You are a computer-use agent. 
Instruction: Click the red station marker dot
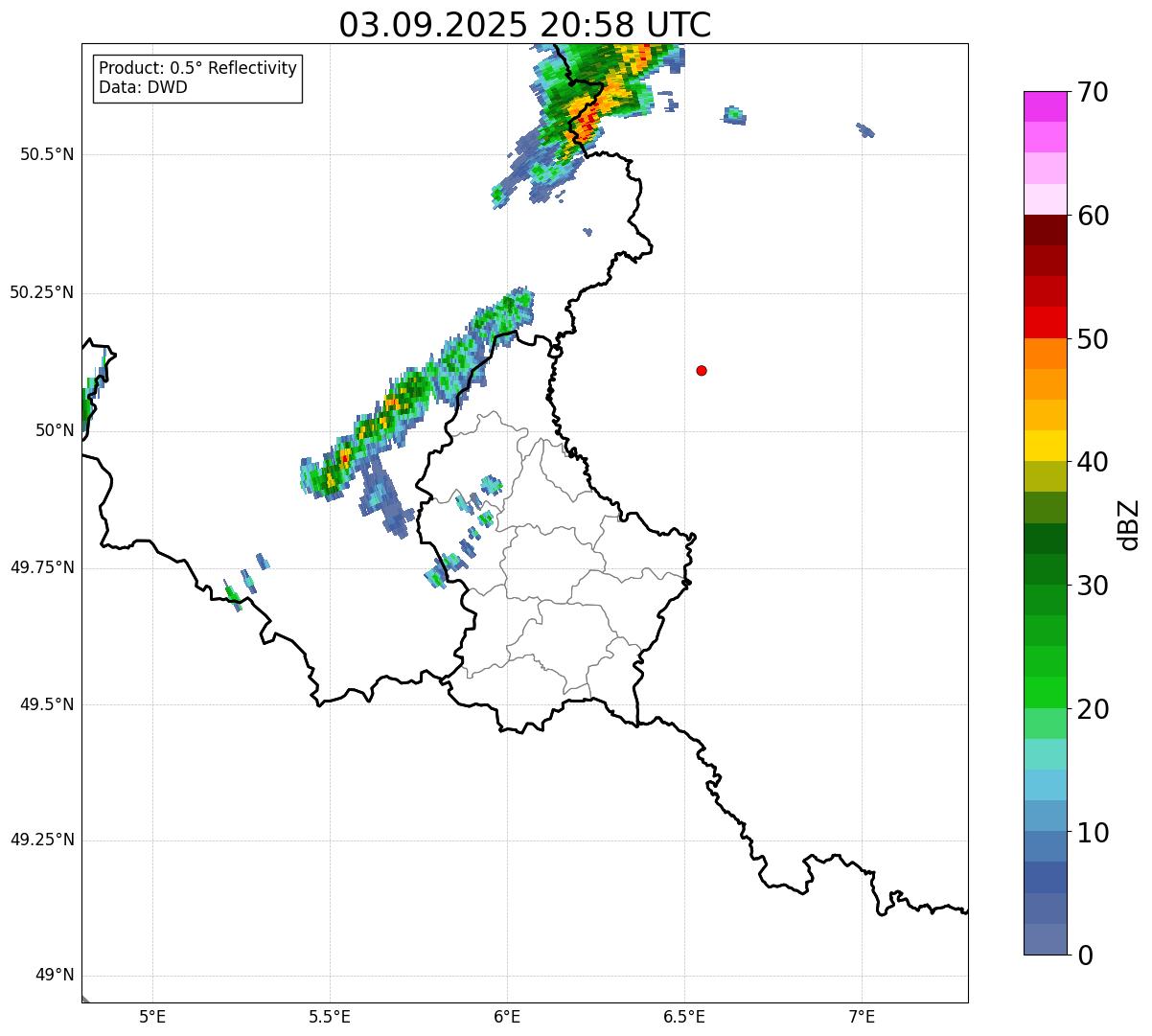click(x=702, y=370)
